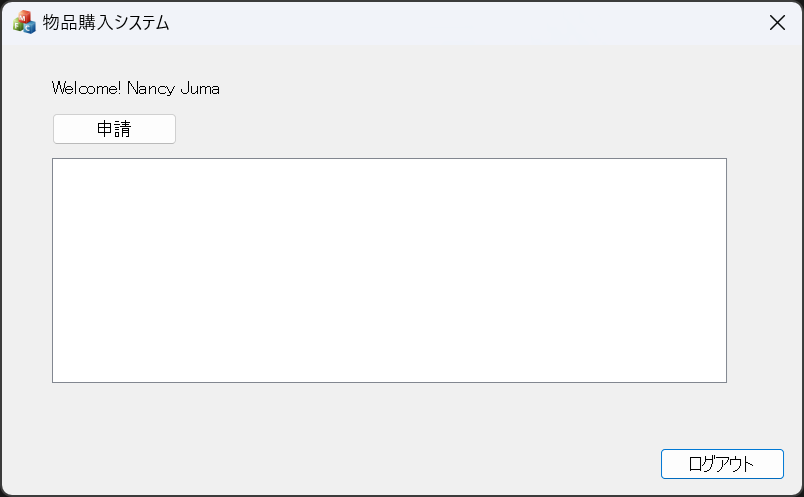Click the 物品購入システム app icon
The height and width of the screenshot is (497, 804).
tap(24, 23)
